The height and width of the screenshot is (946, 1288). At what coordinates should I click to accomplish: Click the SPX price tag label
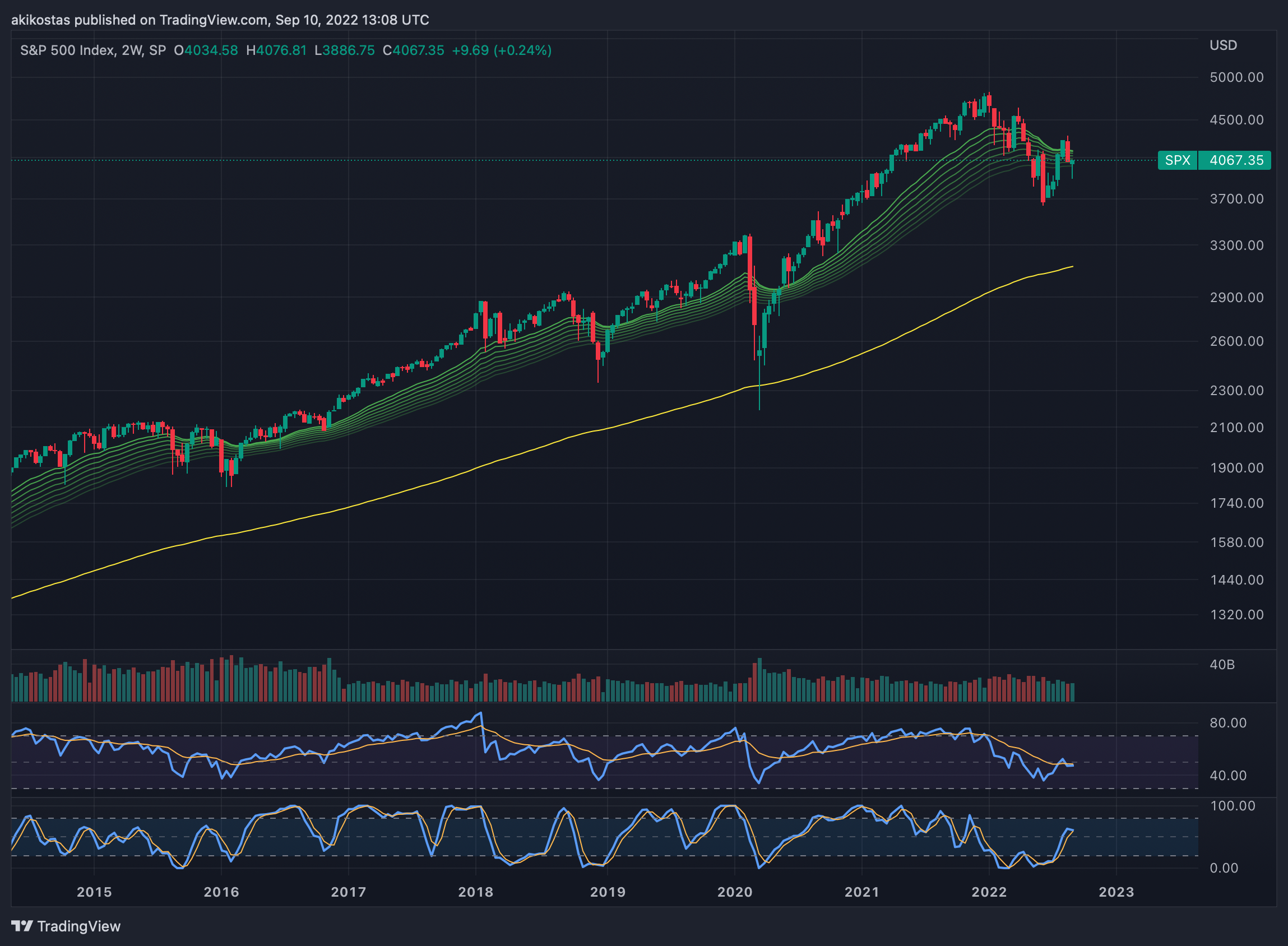click(x=1178, y=160)
